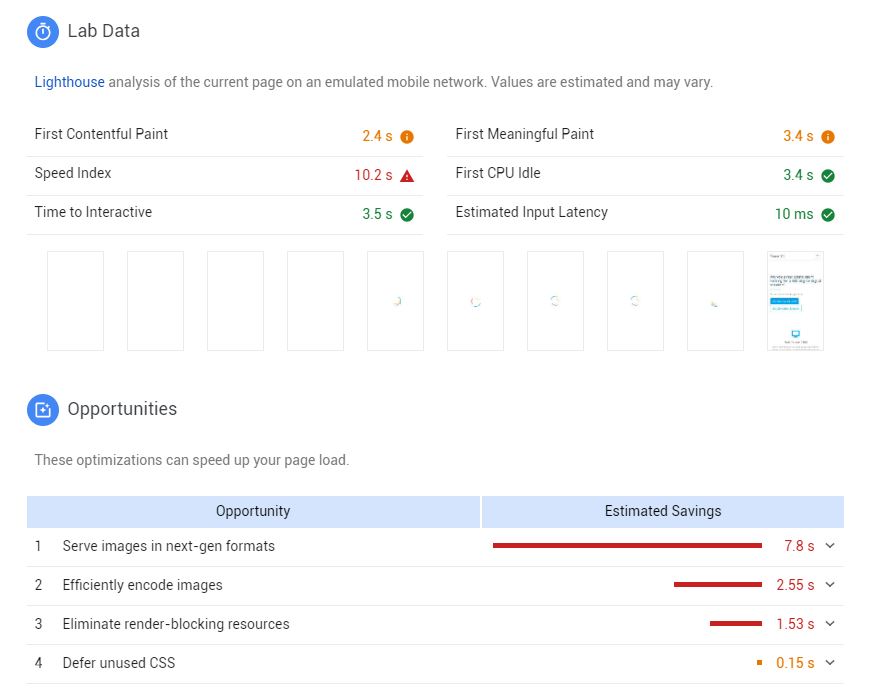Click the Estimated Savings column header
Viewport: 870px width, 699px height.
coord(662,511)
